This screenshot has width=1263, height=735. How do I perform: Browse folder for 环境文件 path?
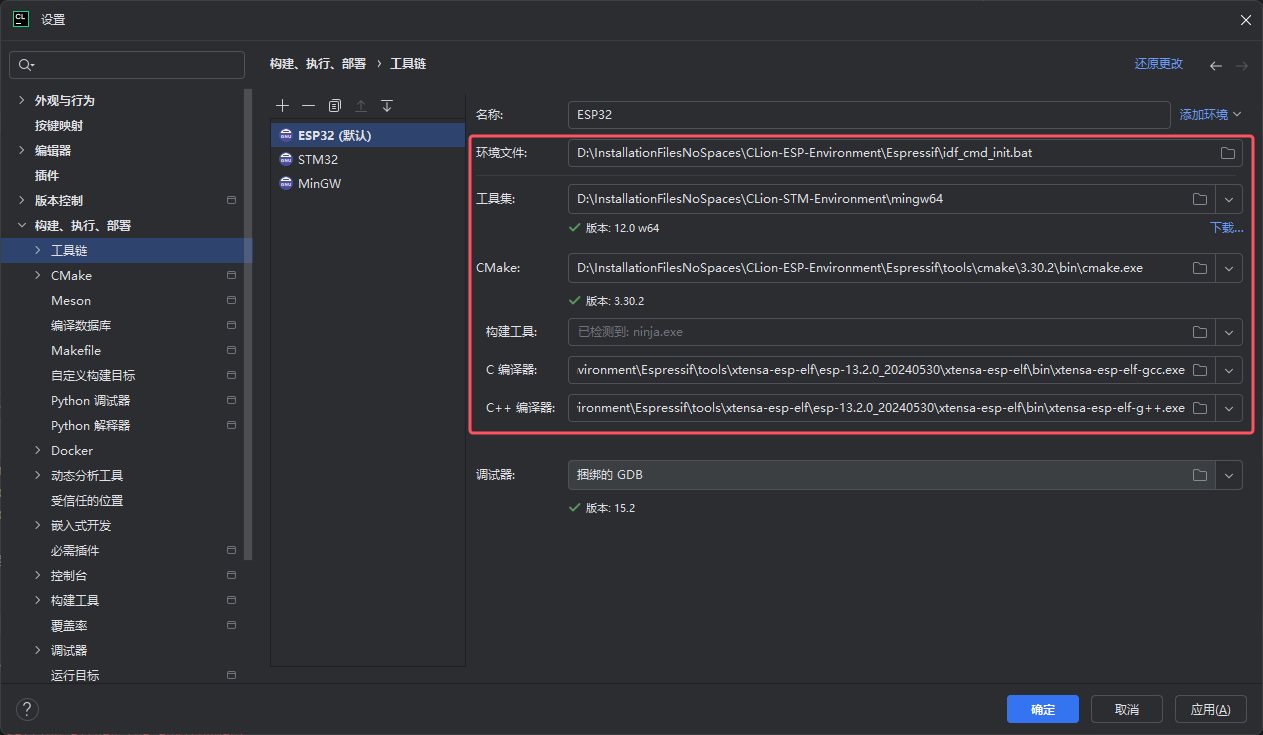pyautogui.click(x=1227, y=153)
